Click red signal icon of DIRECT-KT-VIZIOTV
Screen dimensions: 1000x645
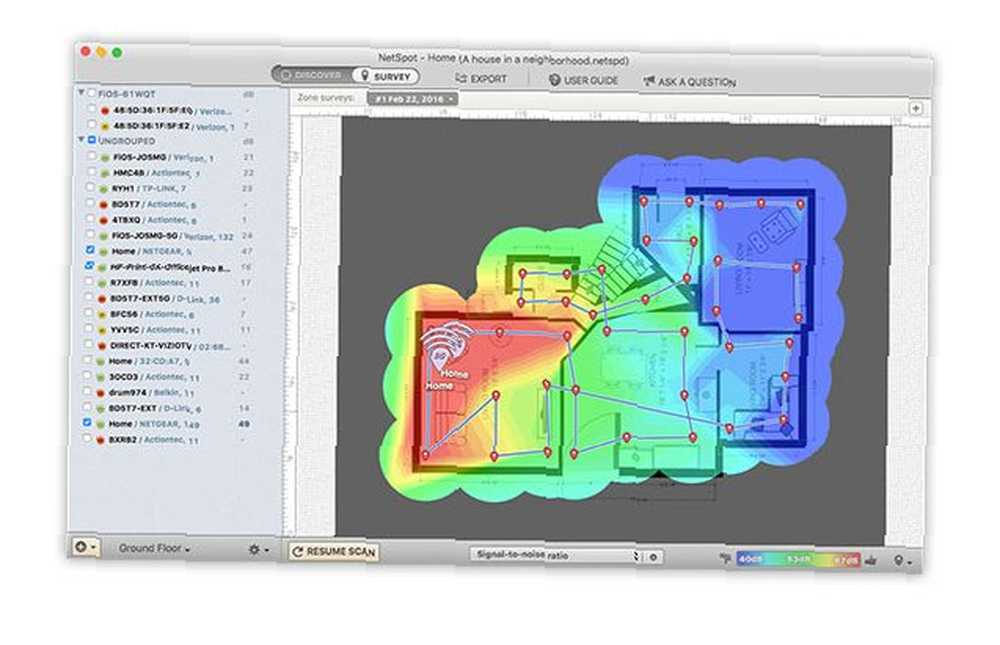click(x=101, y=346)
